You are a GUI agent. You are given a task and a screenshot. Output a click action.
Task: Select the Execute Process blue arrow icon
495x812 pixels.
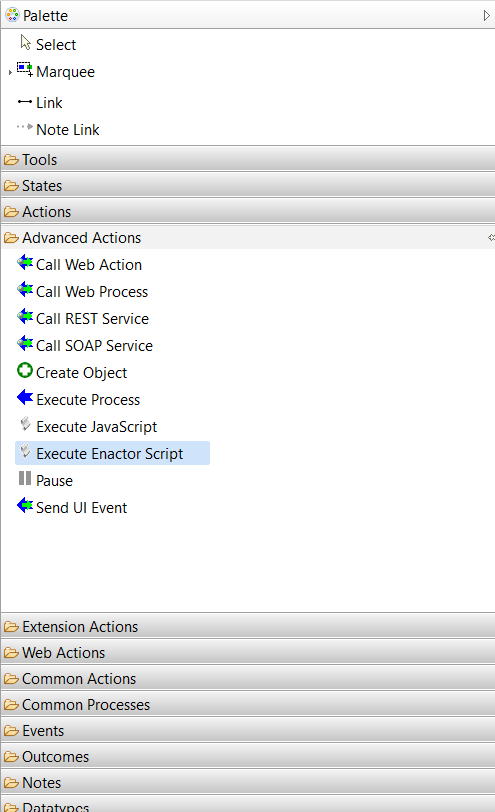(x=25, y=398)
